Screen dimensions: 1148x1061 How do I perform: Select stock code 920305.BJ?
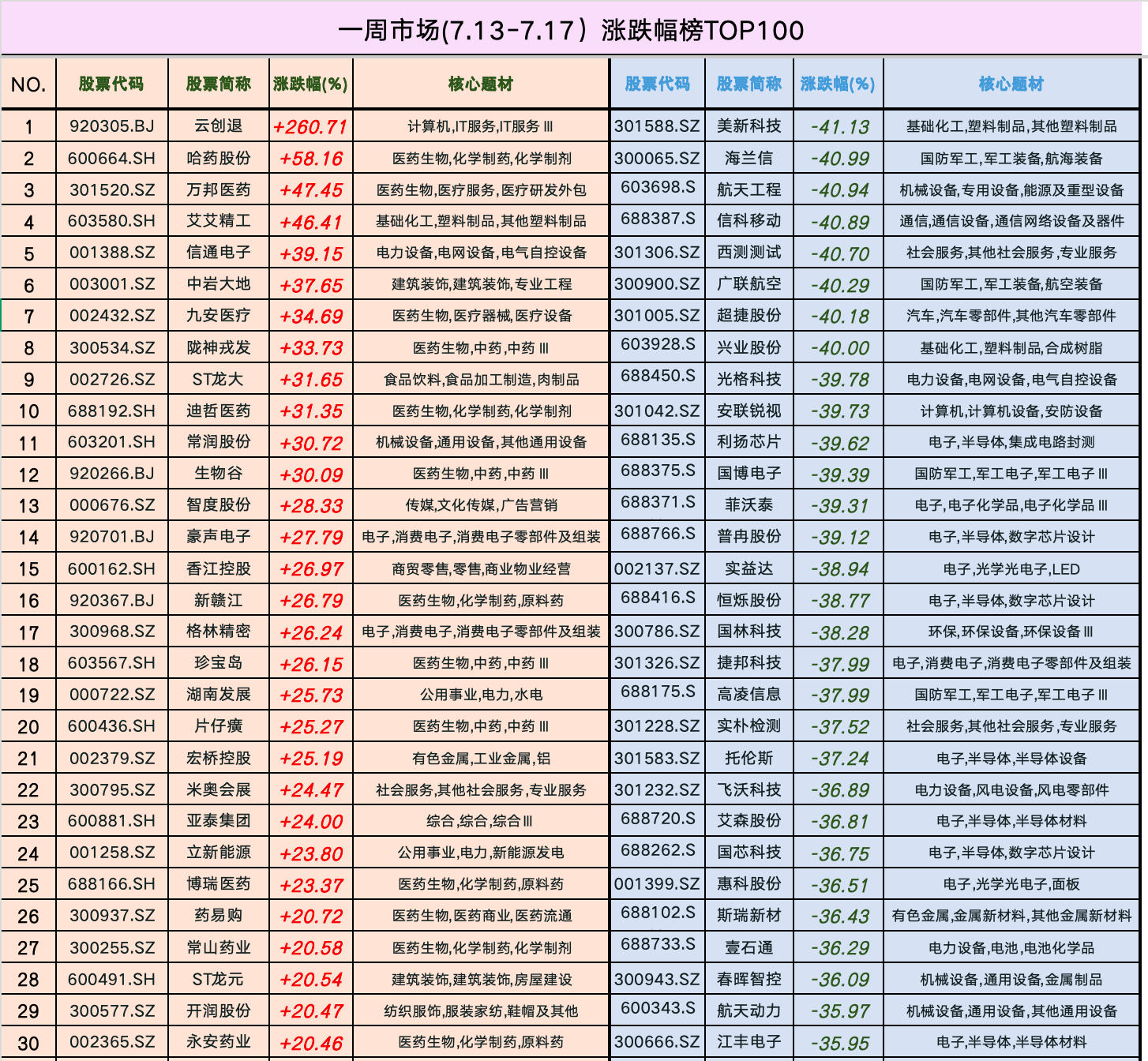[112, 126]
